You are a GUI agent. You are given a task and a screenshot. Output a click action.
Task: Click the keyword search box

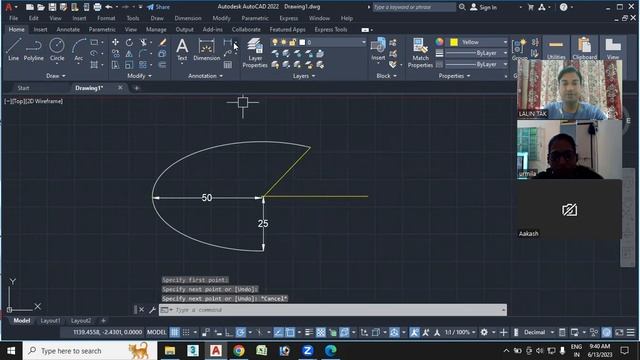tap(414, 7)
